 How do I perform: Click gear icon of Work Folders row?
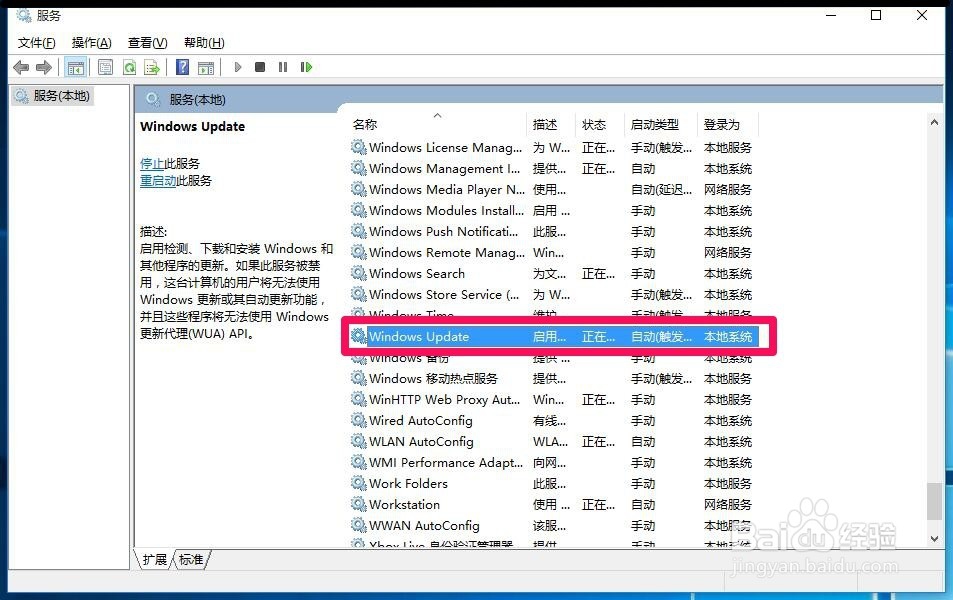click(359, 483)
